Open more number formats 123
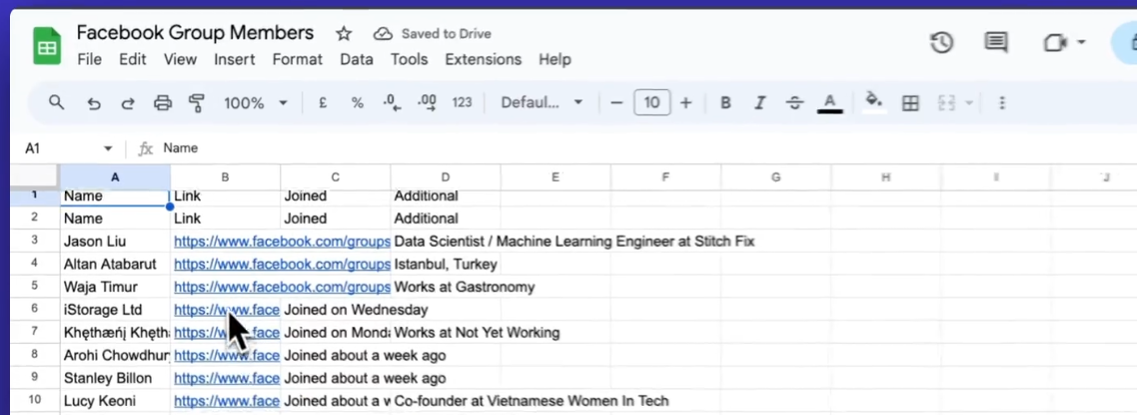Screen dimensions: 1137x415 click(462, 103)
